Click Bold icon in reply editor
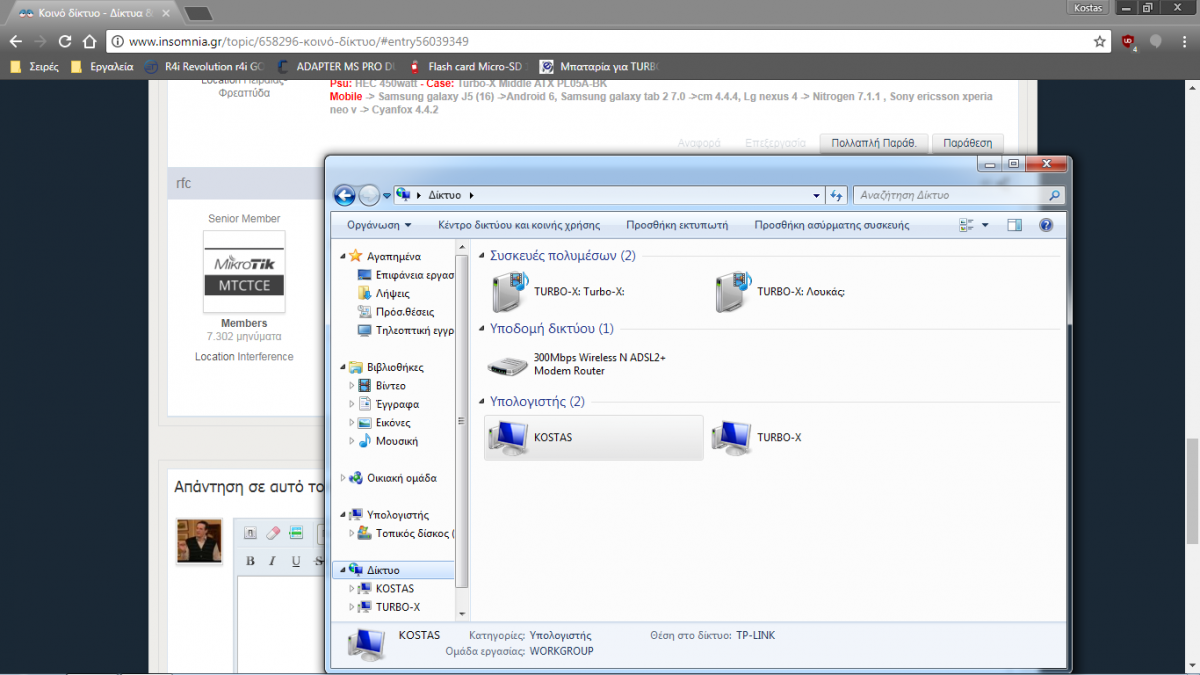 click(x=251, y=561)
